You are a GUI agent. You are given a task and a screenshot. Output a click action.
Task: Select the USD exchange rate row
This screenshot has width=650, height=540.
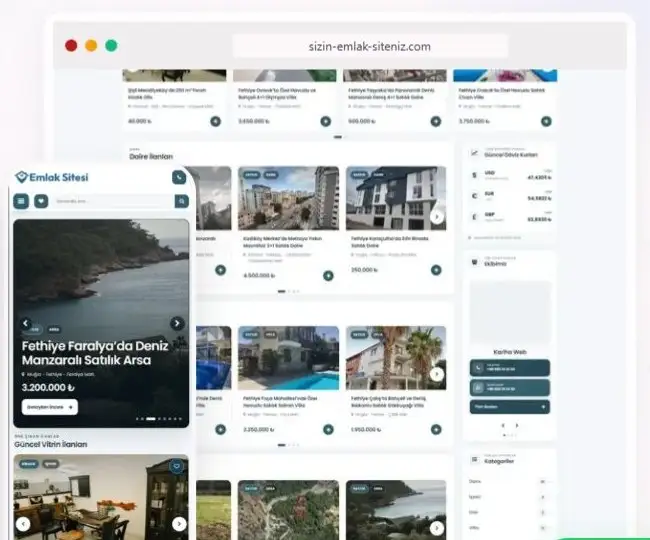(511, 175)
